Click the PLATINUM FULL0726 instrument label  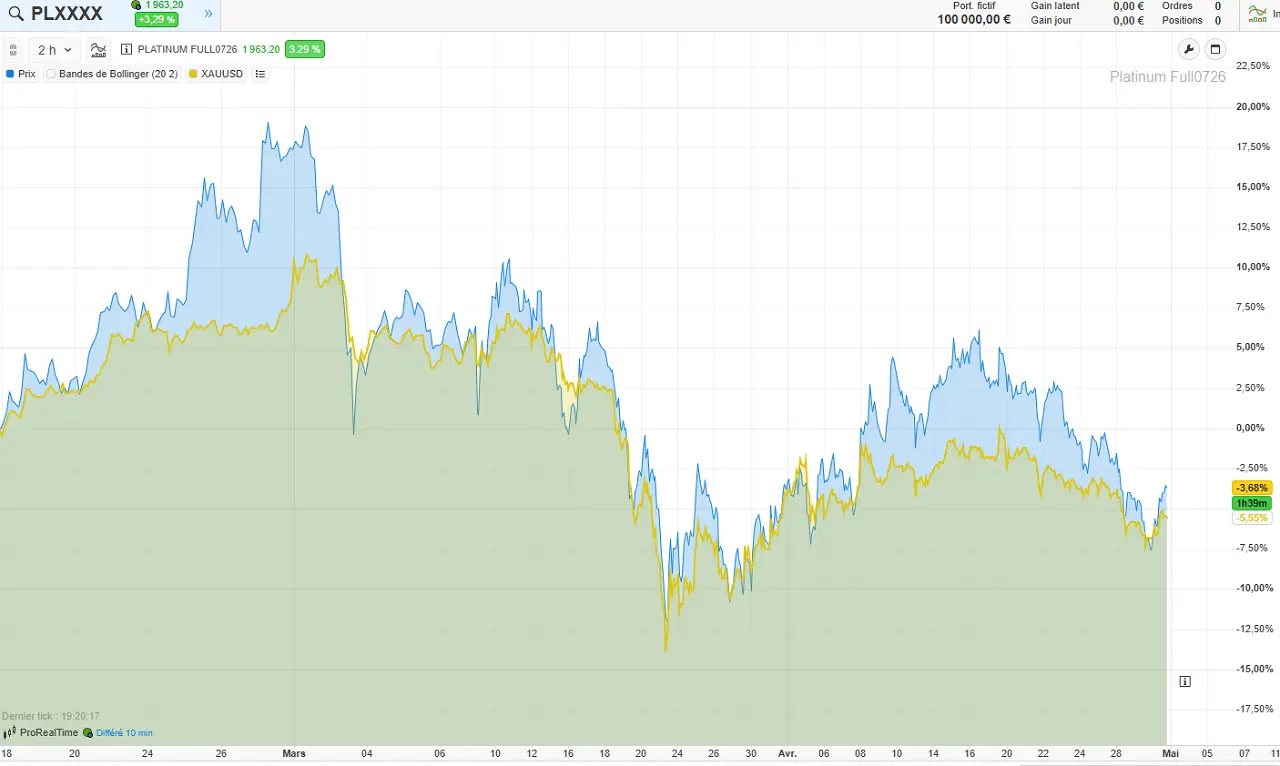tap(188, 49)
